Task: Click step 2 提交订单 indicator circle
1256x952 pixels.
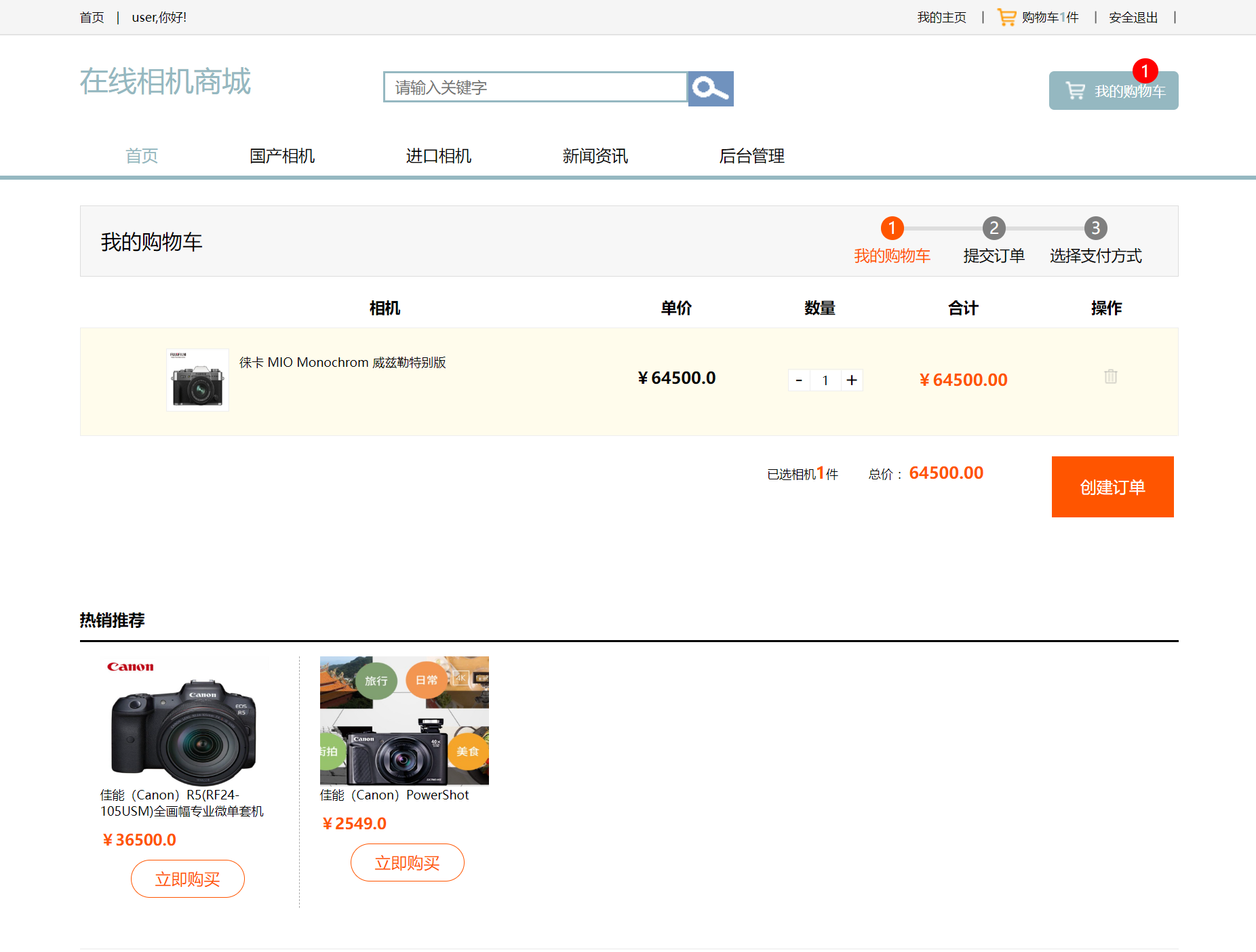Action: (994, 229)
